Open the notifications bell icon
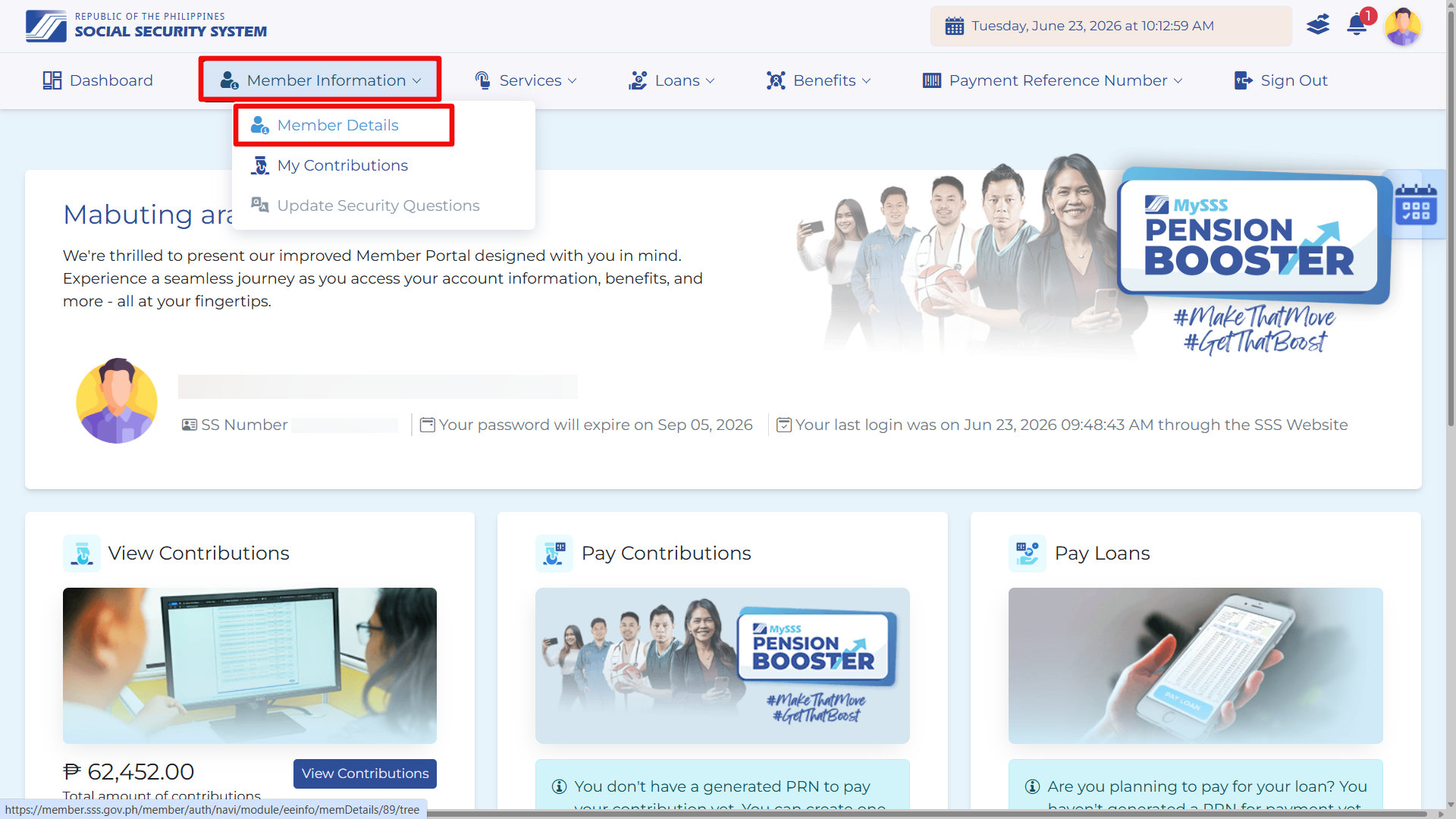 pyautogui.click(x=1357, y=26)
